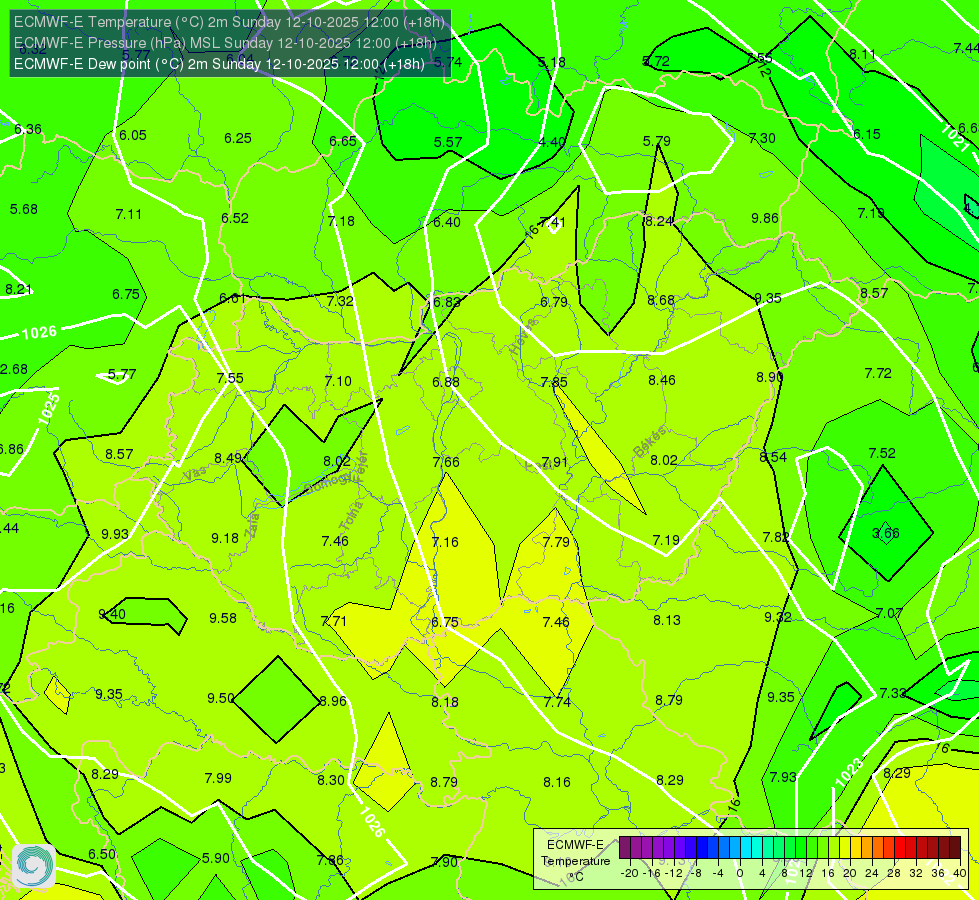Click the 4.40 temperature value
The height and width of the screenshot is (900, 979).
(x=552, y=142)
